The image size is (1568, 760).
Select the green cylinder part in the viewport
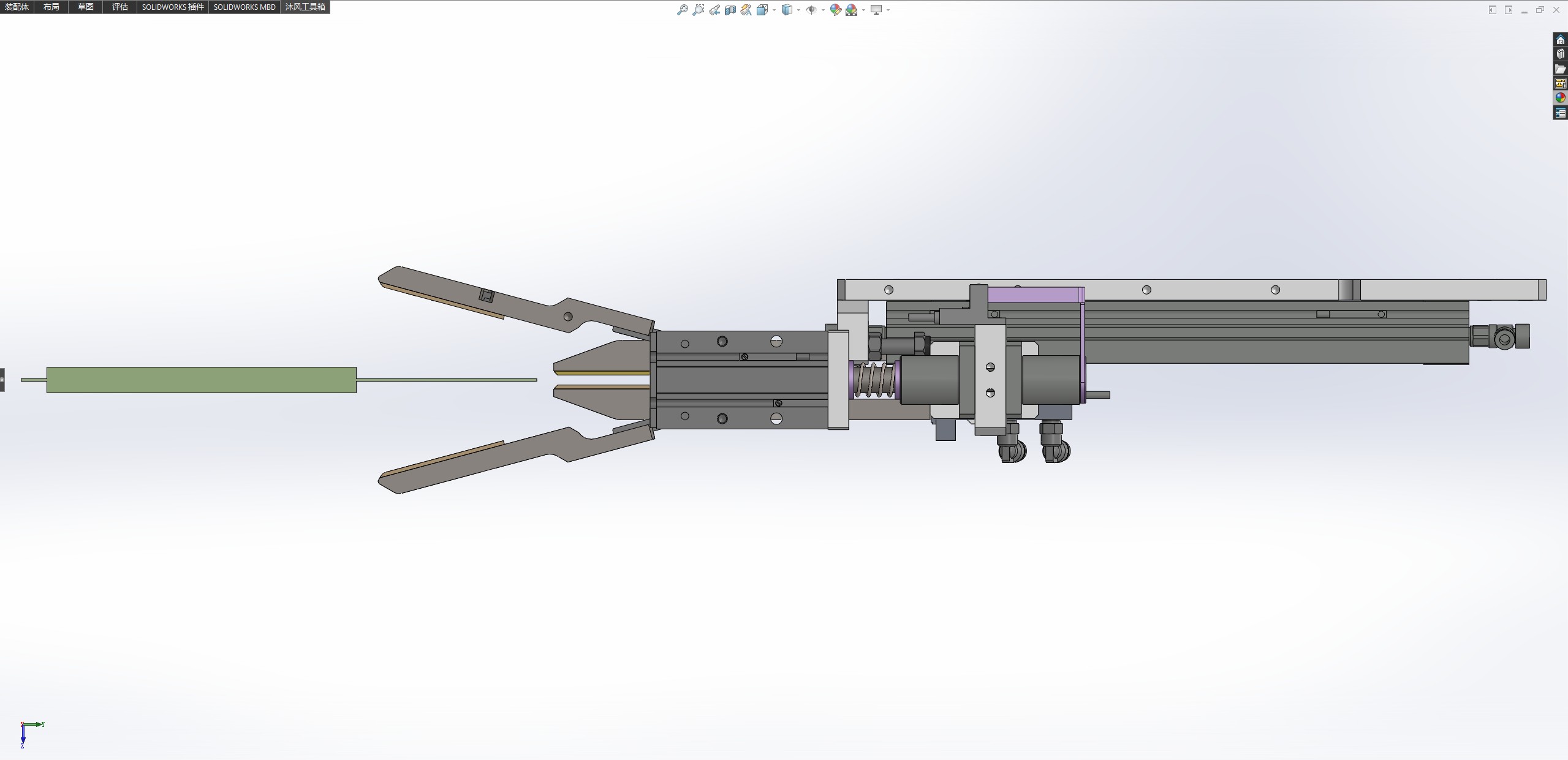[x=201, y=380]
